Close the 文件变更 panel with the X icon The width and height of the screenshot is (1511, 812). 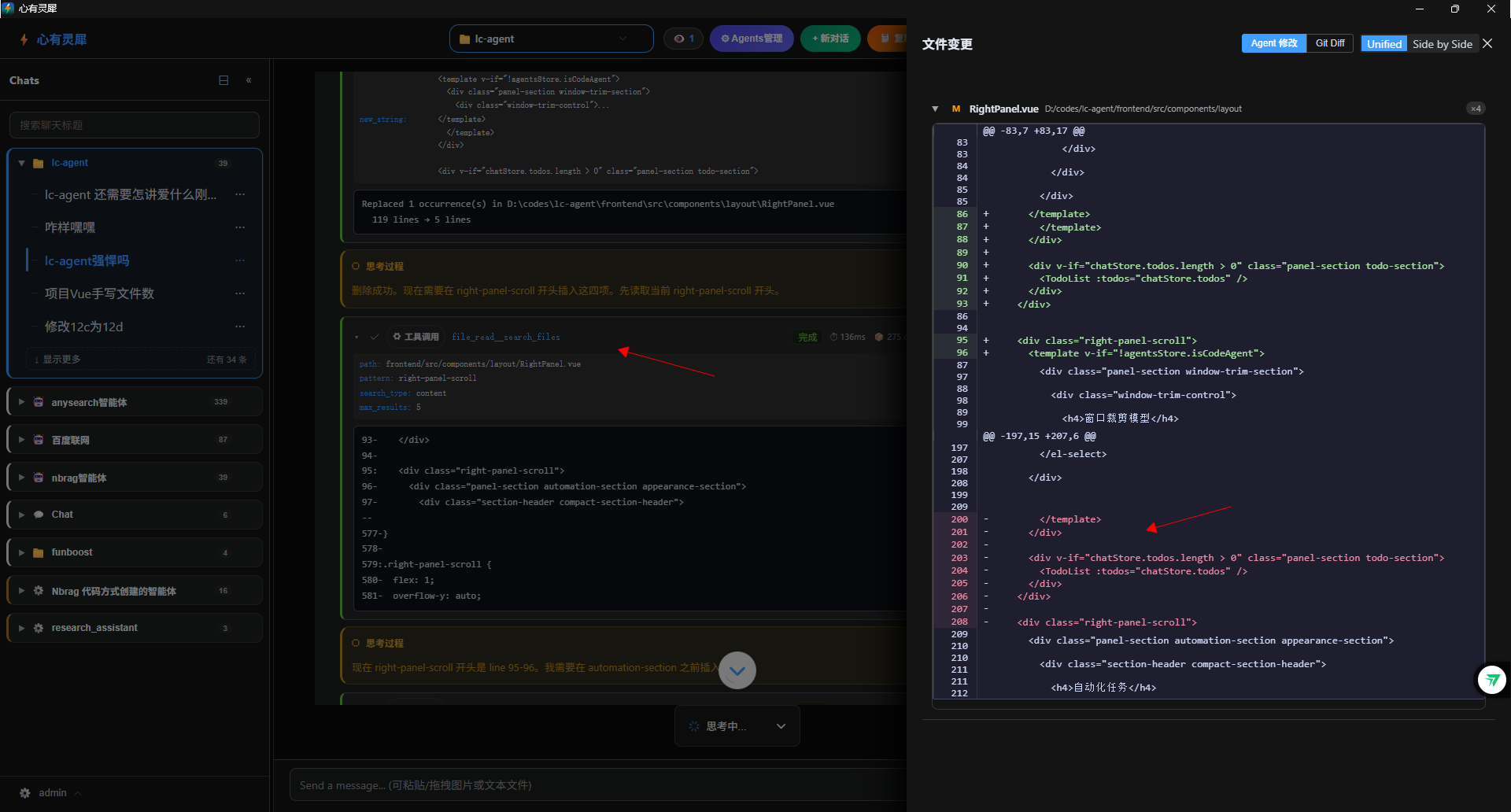click(x=1487, y=44)
